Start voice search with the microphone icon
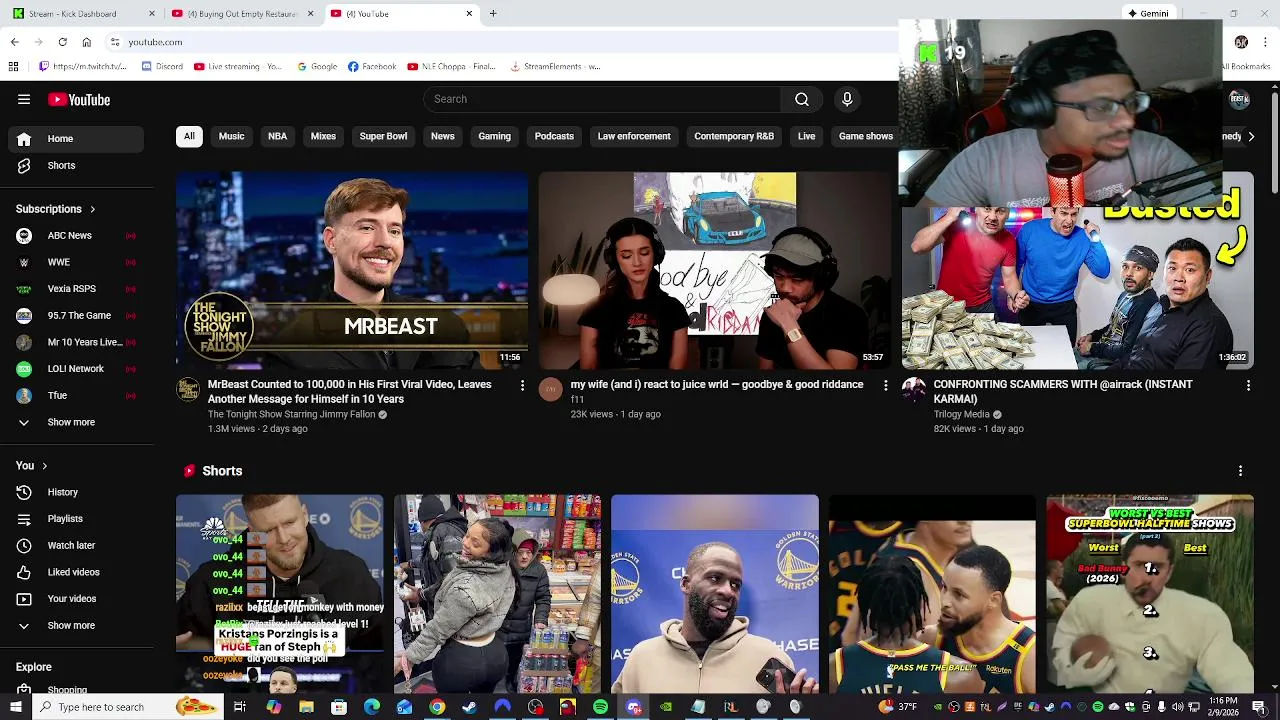 coord(847,99)
